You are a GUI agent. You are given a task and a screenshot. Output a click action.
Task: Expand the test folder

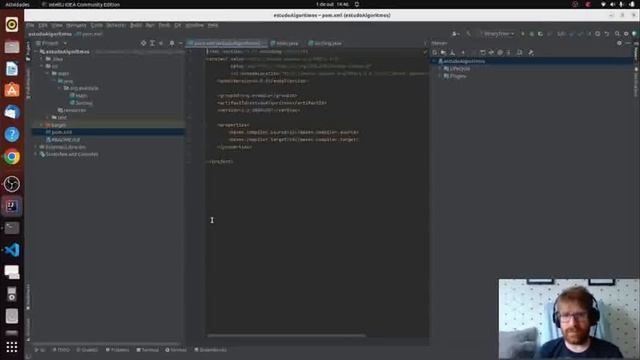[x=48, y=118]
